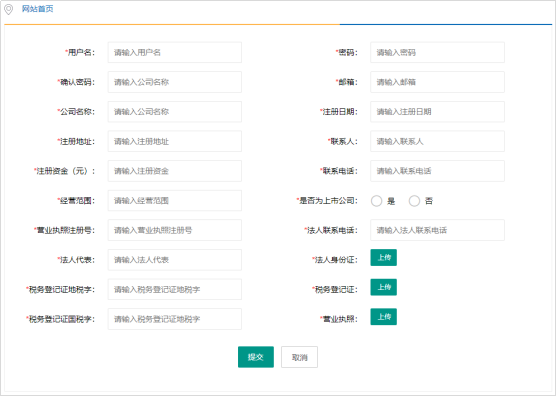Cancel the form with 取消 button
The width and height of the screenshot is (556, 396).
pos(299,357)
